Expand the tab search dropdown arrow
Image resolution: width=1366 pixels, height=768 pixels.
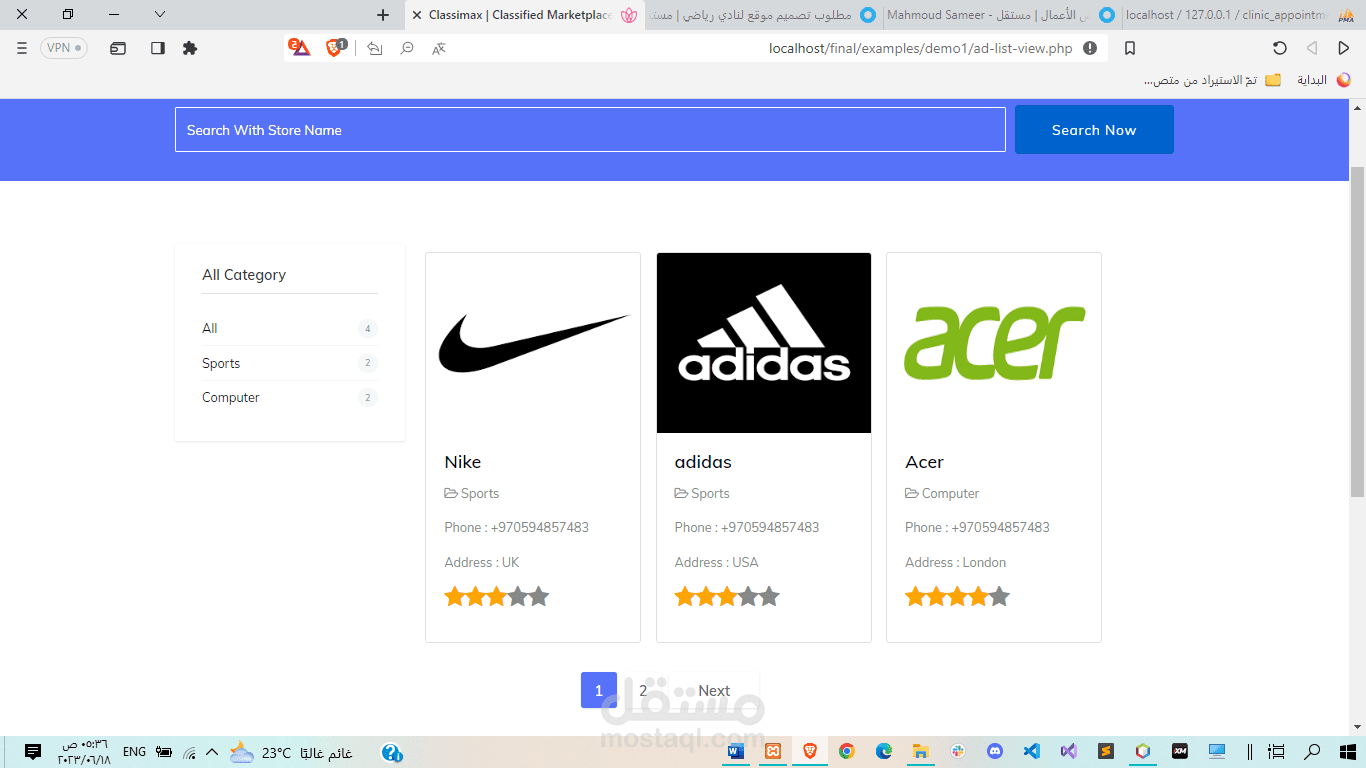[x=160, y=14]
